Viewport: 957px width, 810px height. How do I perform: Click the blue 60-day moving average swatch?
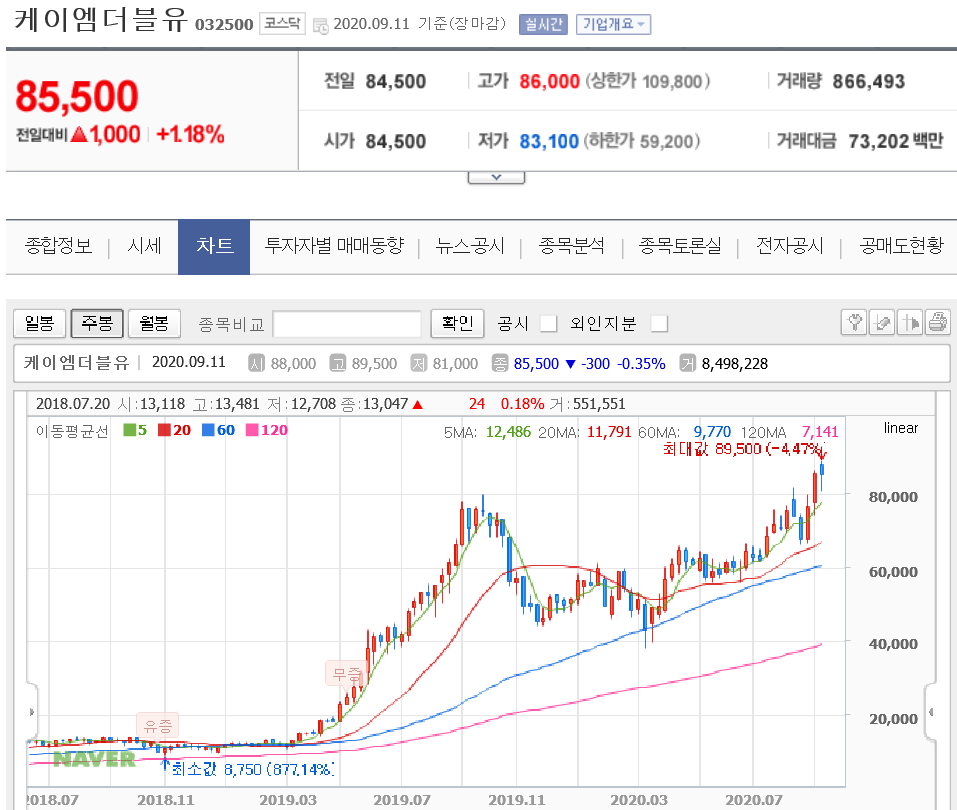pyautogui.click(x=208, y=430)
